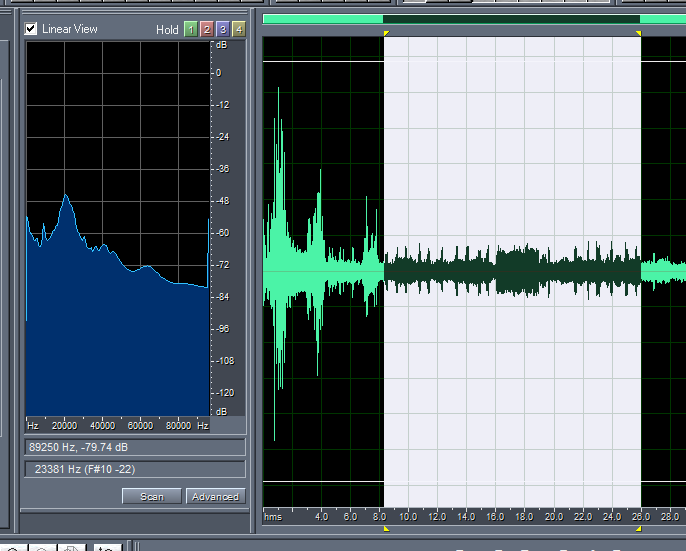Click 12.0 on the time ruler
The image size is (686, 551).
click(x=437, y=517)
